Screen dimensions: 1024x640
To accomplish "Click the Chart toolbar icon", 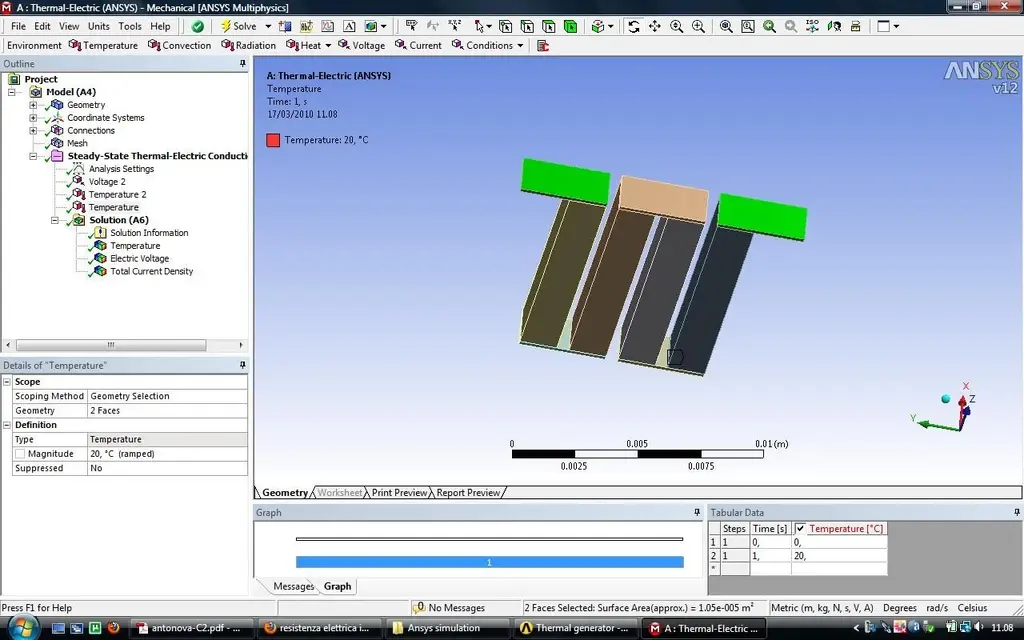I will 328,26.
